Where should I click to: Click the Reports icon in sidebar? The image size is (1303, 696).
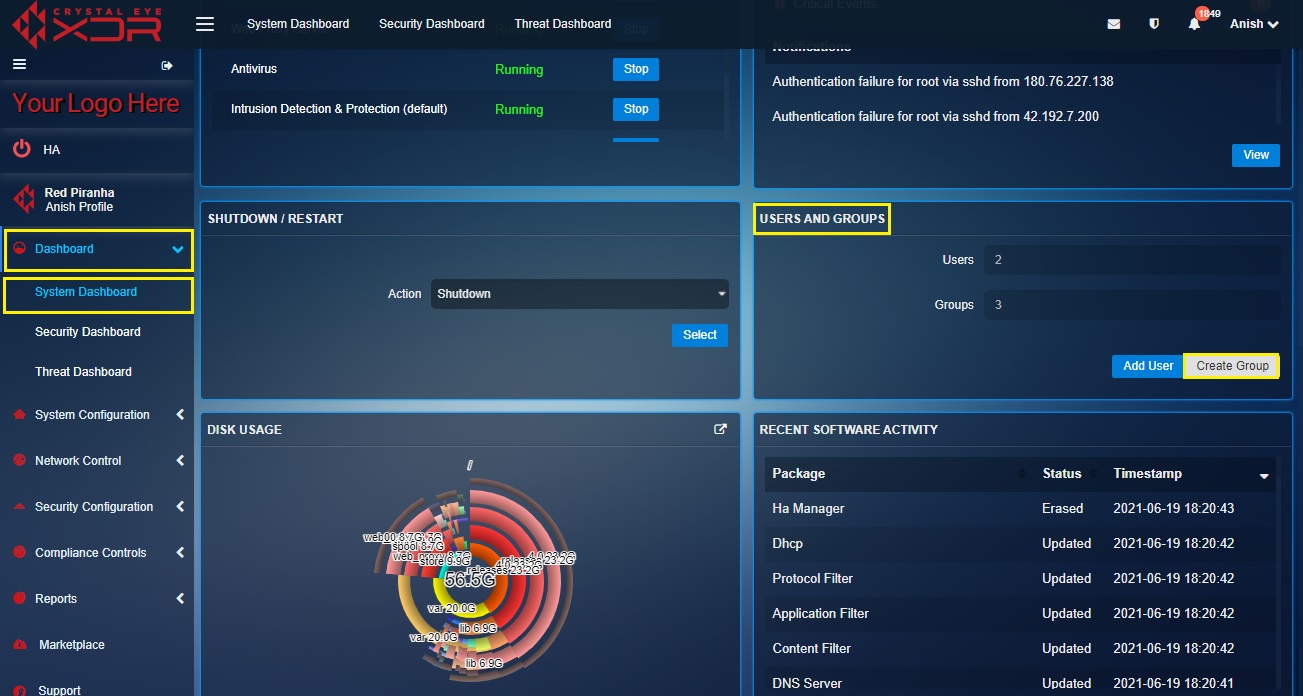(19, 599)
